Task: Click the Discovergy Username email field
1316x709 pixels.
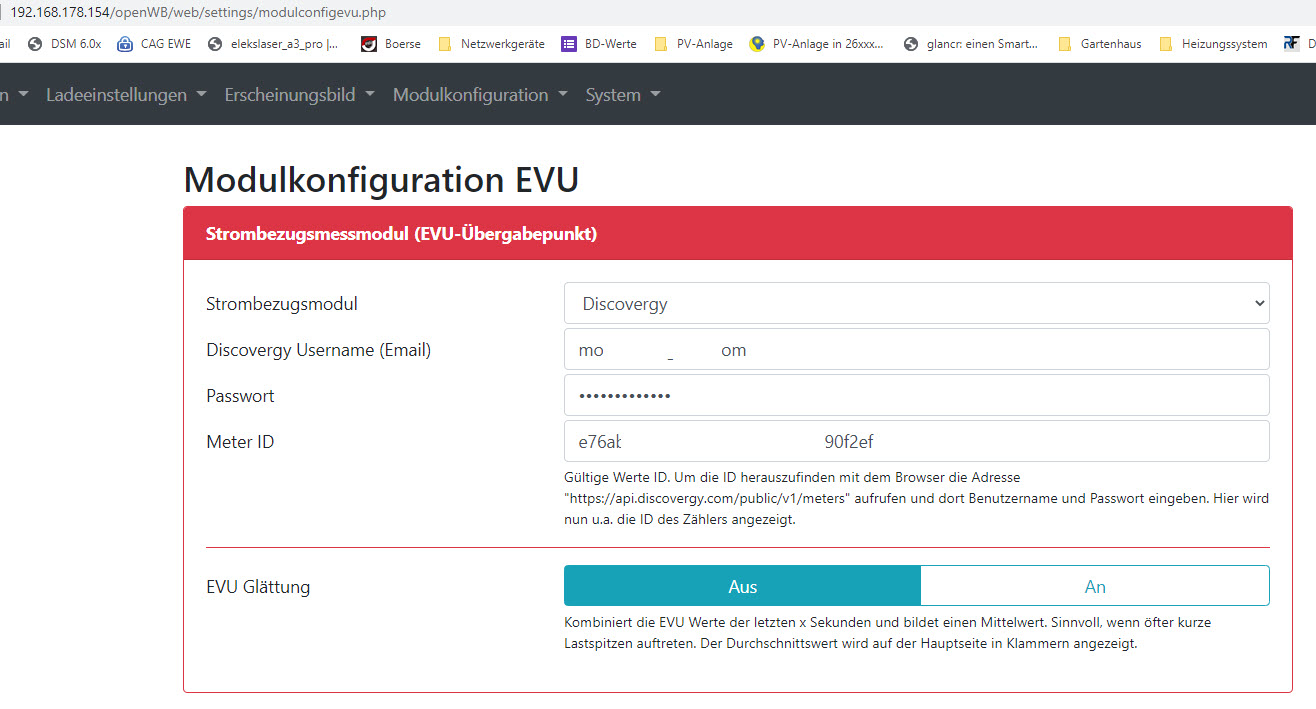Action: click(x=917, y=349)
